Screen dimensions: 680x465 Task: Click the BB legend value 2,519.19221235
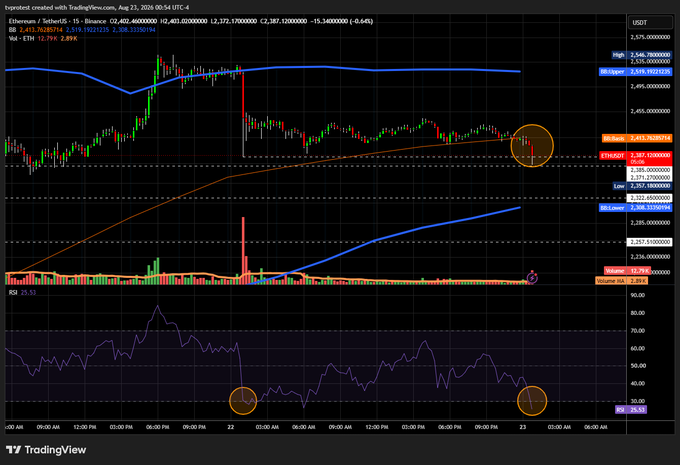87,30
